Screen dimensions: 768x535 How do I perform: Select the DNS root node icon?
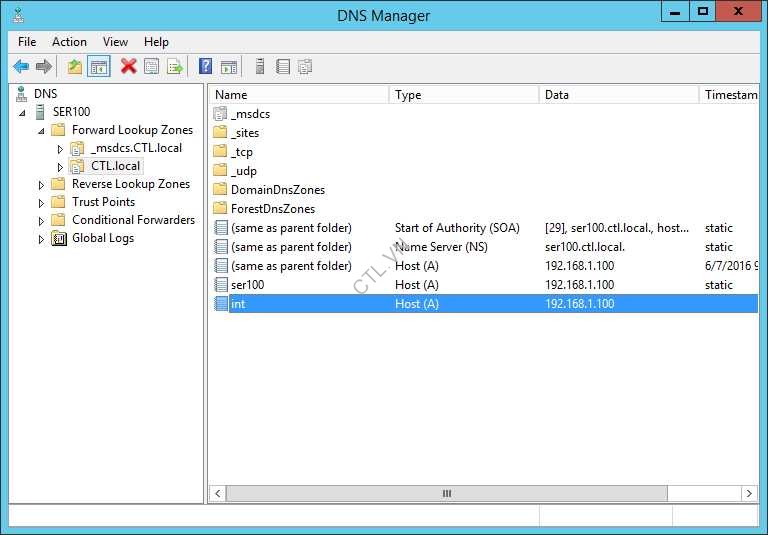[22, 94]
